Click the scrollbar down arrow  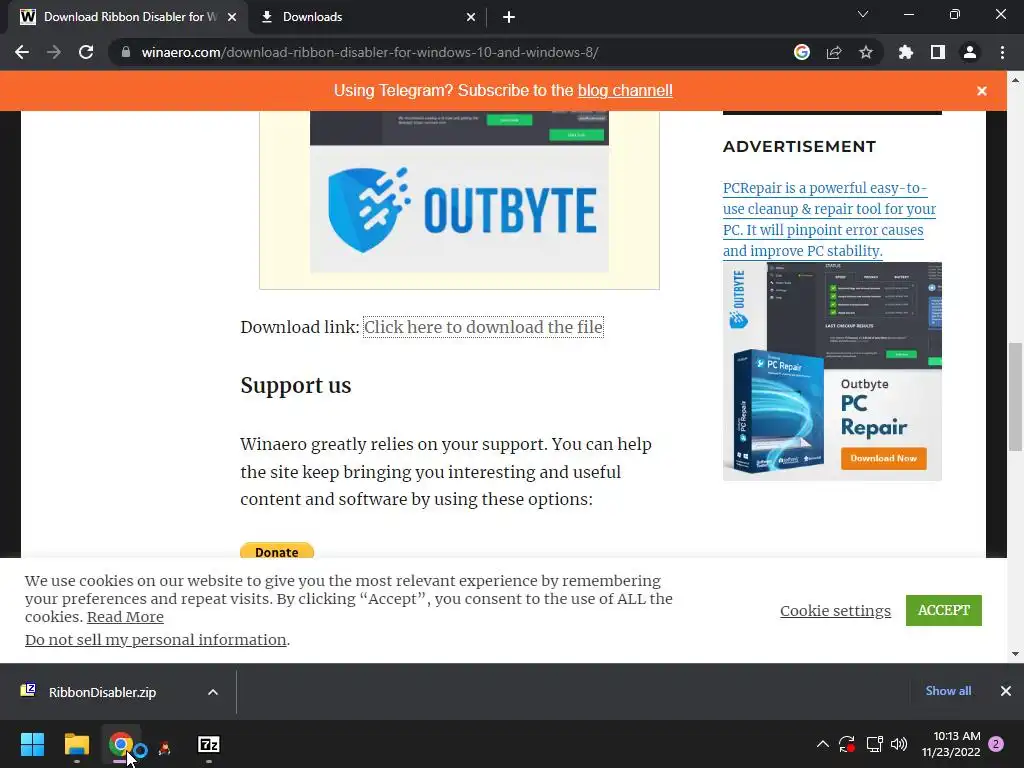coord(1015,653)
